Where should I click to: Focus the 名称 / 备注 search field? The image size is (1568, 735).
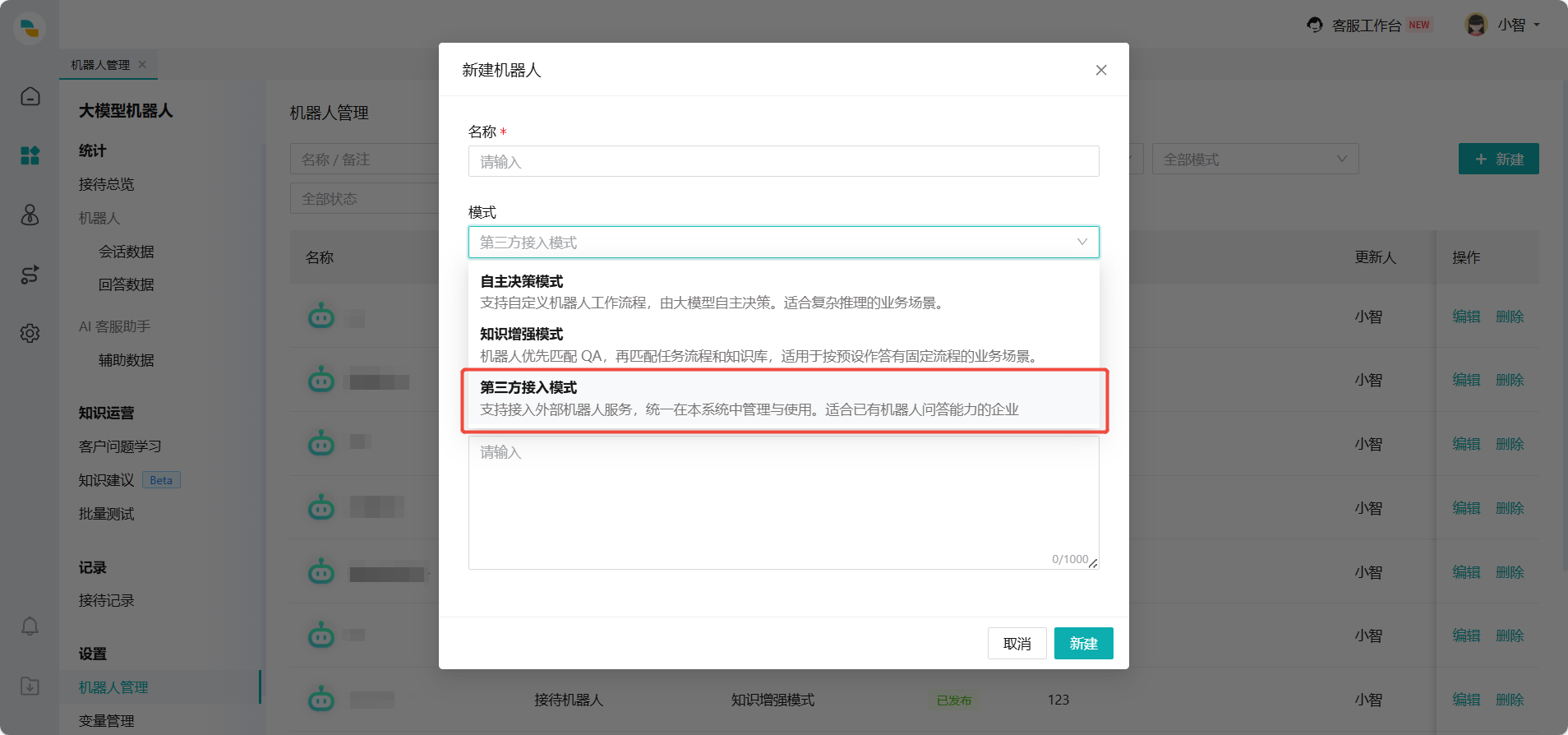(364, 159)
